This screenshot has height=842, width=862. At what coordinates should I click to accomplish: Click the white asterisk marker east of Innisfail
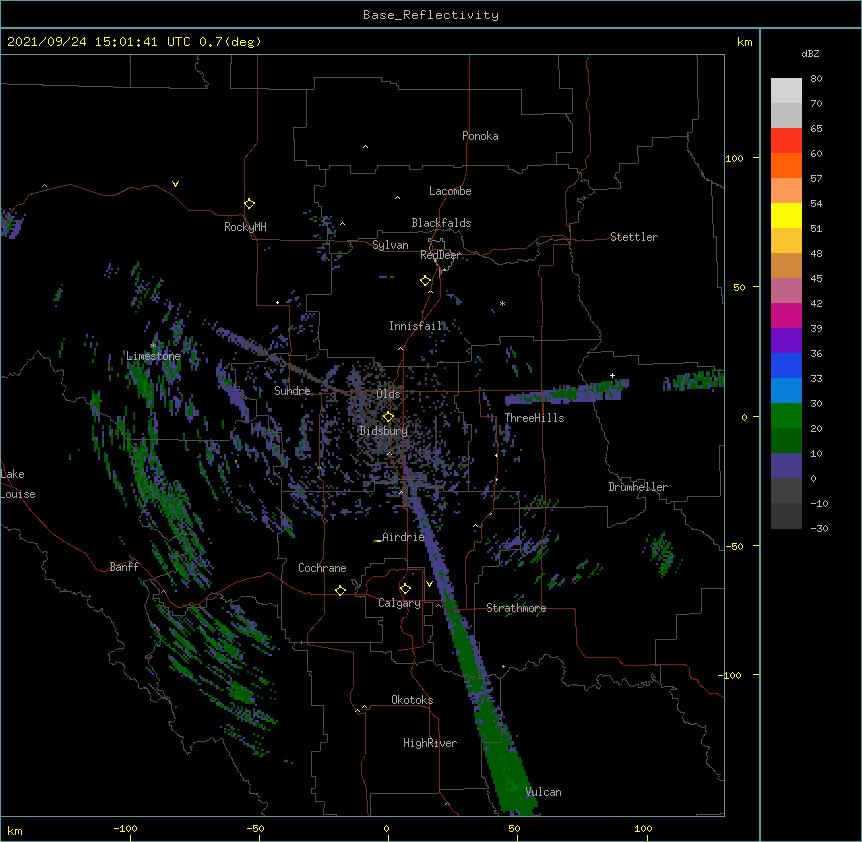502,303
